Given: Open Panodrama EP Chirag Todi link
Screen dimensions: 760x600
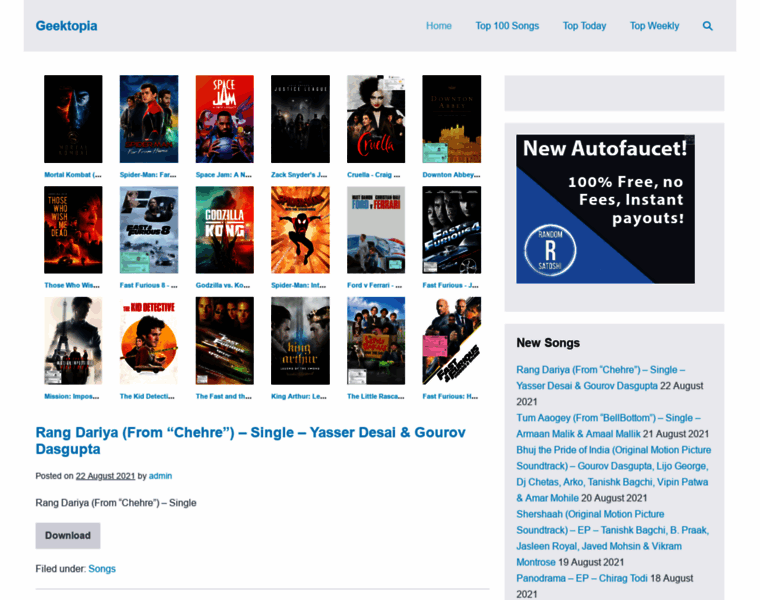Looking at the screenshot, I should (582, 578).
